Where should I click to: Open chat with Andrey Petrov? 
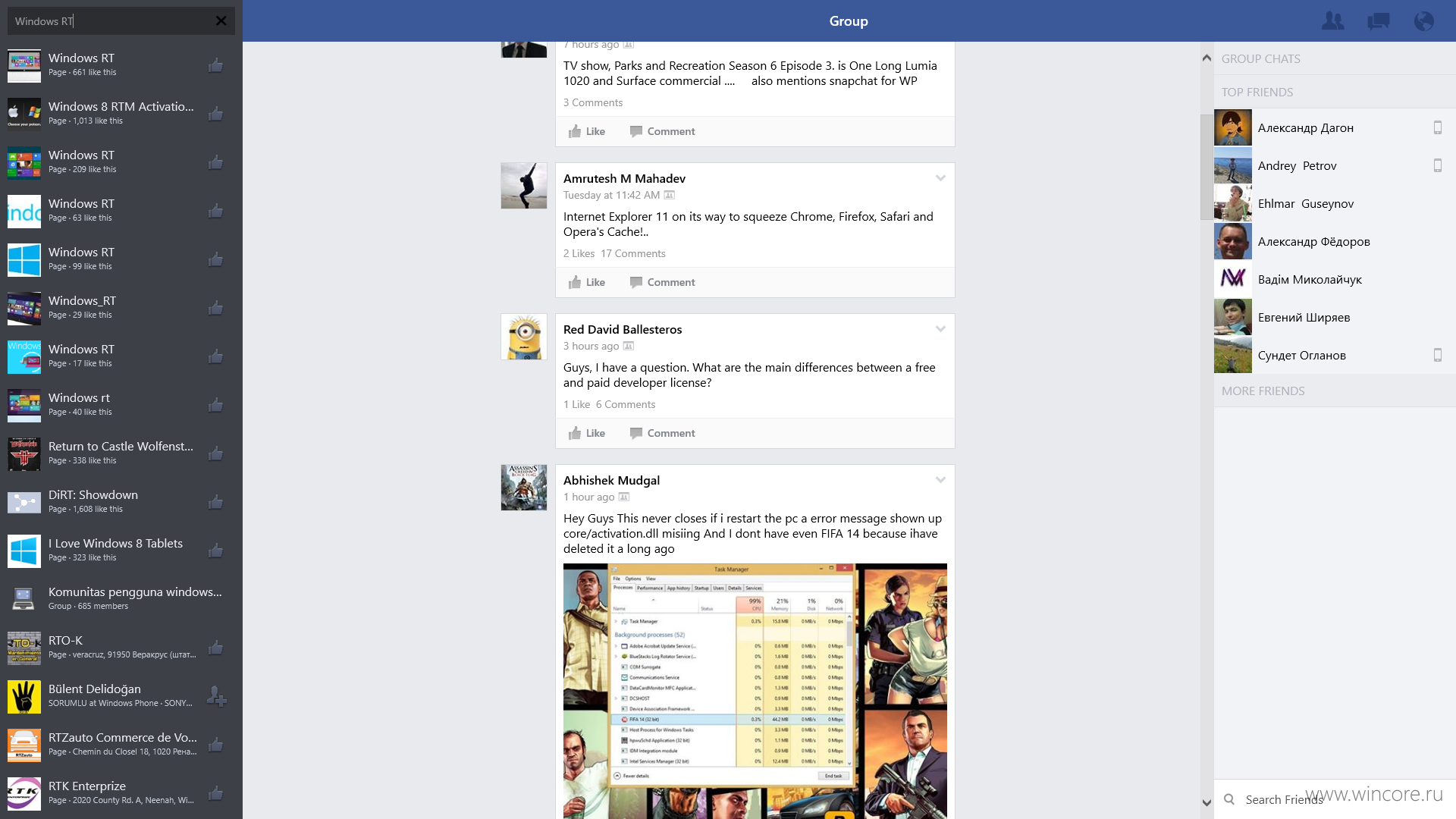(x=1335, y=165)
